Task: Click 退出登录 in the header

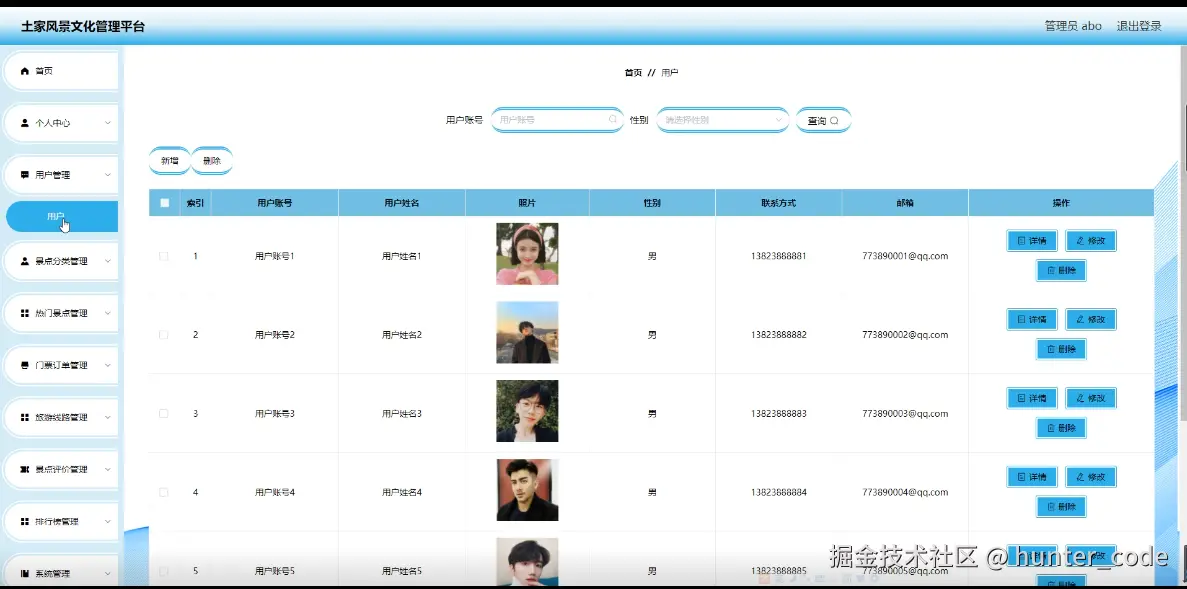Action: pyautogui.click(x=1139, y=26)
